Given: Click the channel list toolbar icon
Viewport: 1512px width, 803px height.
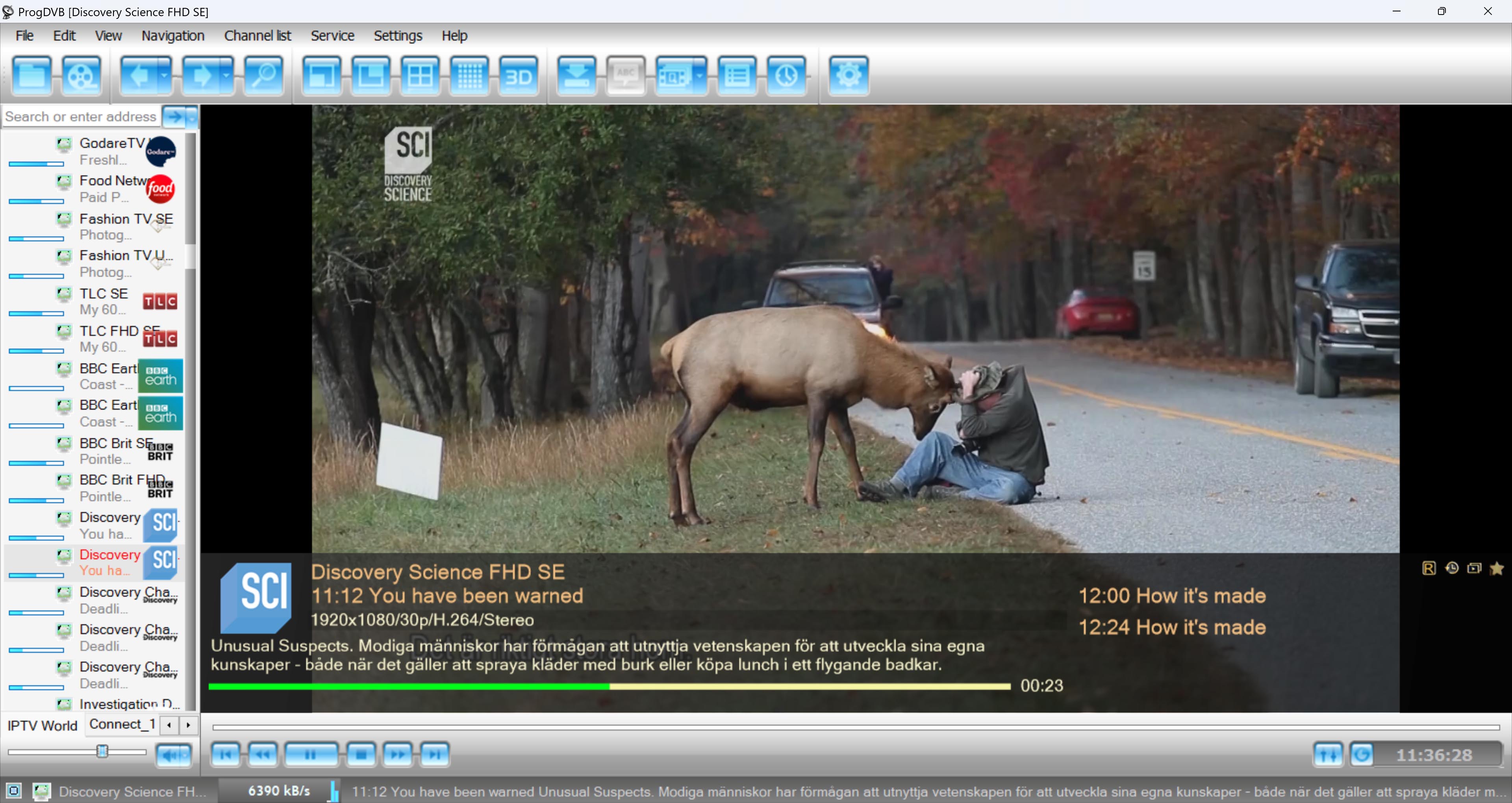Looking at the screenshot, I should tap(737, 75).
